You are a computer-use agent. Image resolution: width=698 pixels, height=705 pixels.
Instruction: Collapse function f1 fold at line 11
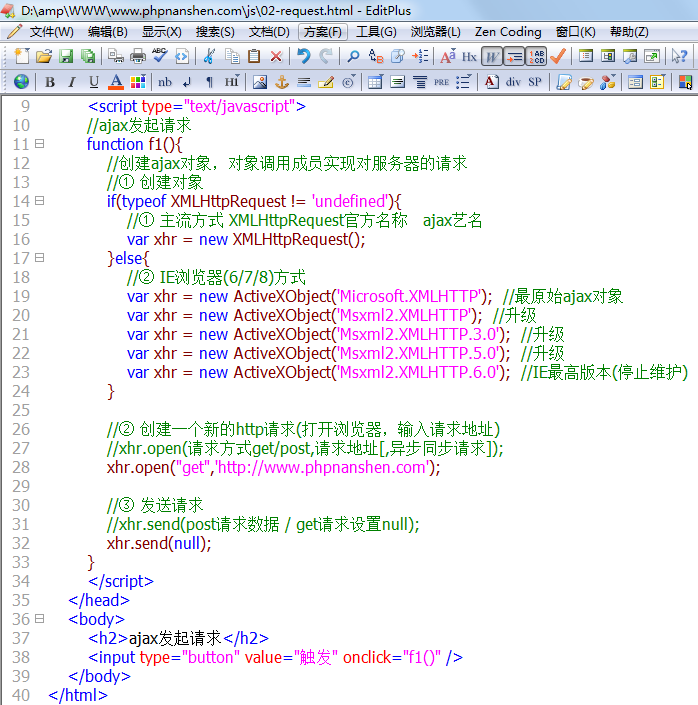tap(40, 143)
